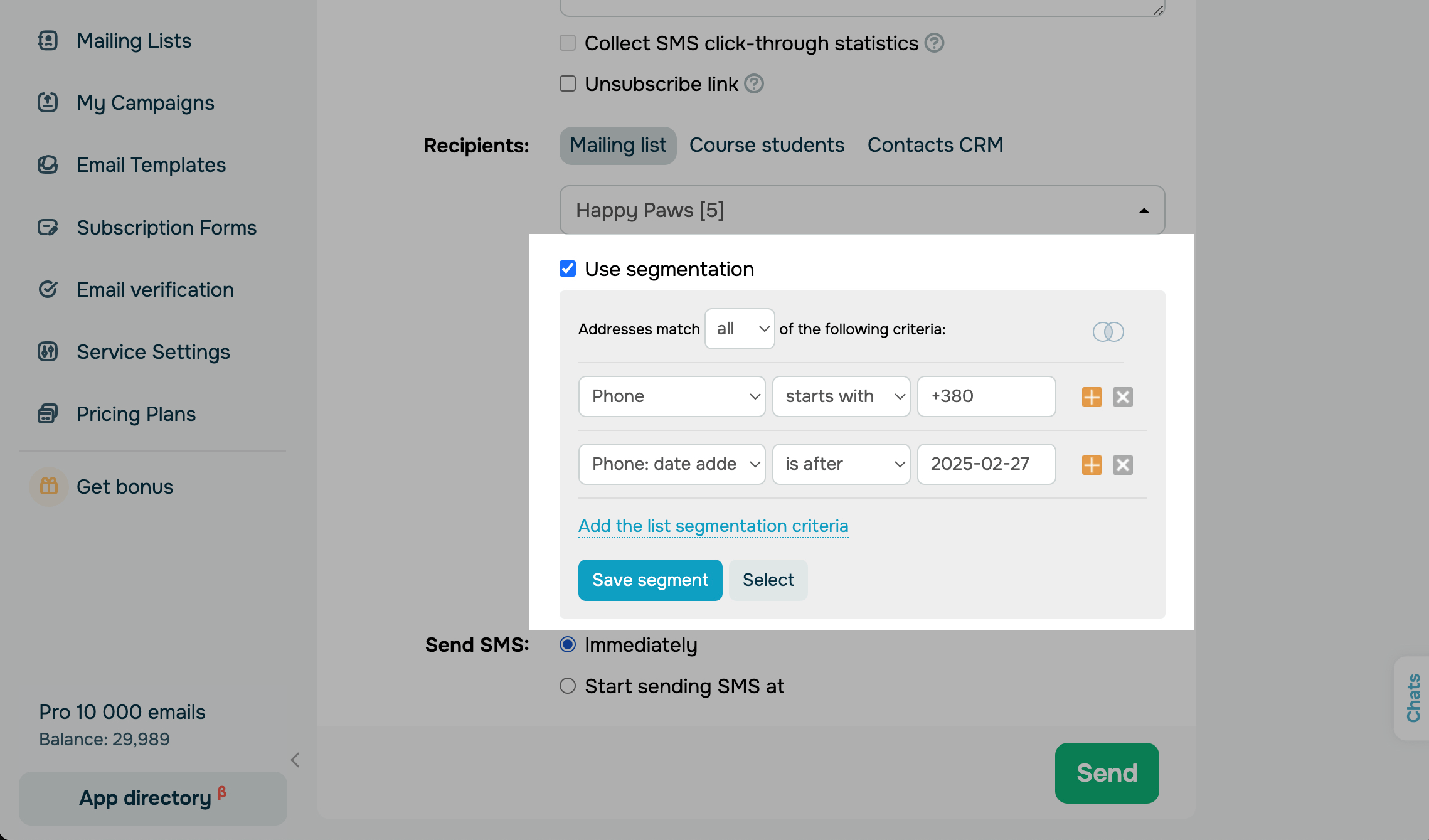Click the segment intersection circles icon
The image size is (1429, 840).
pyautogui.click(x=1108, y=331)
